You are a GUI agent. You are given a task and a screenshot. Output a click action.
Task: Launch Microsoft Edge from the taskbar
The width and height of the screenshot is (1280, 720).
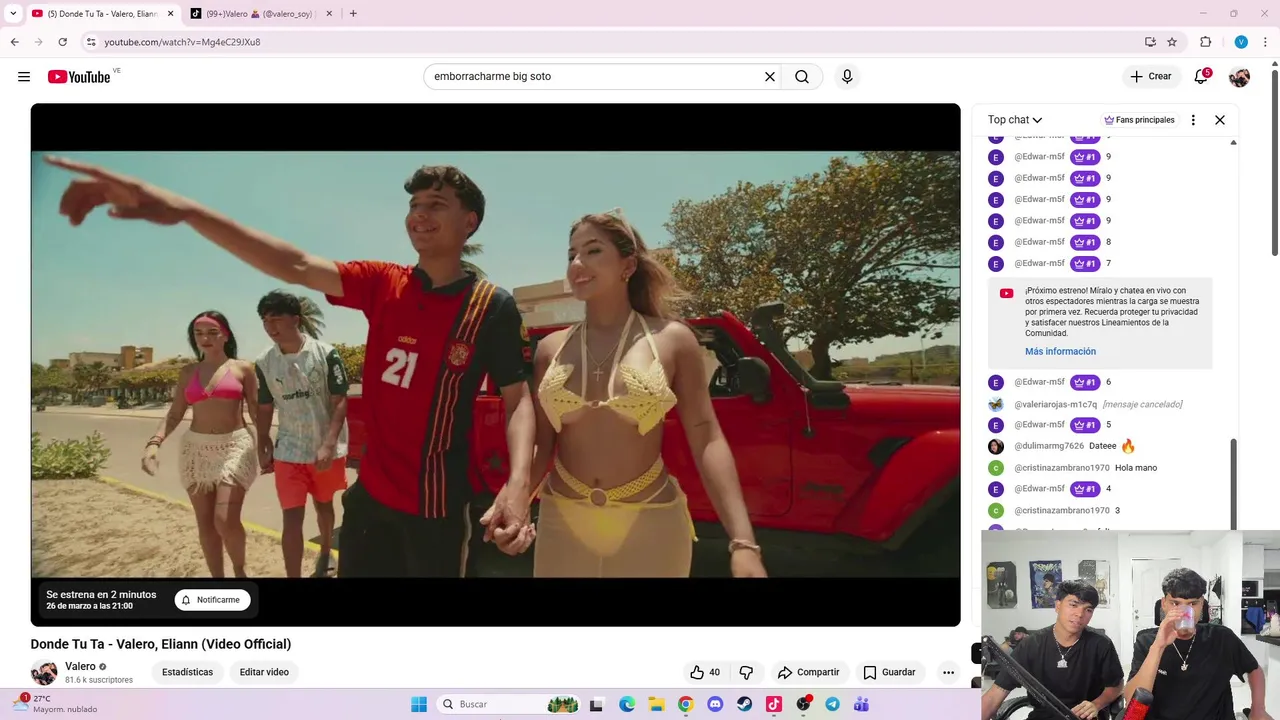point(627,704)
